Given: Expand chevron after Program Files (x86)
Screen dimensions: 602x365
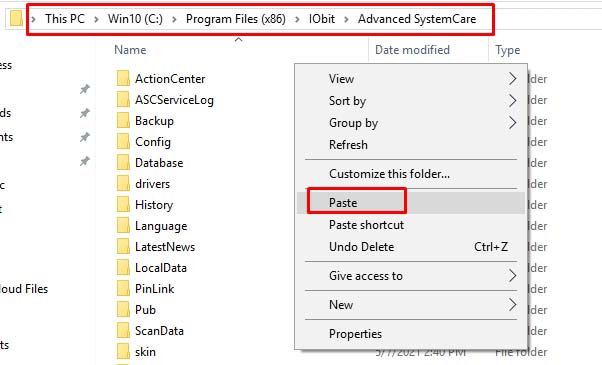Looking at the screenshot, I should 297,19.
